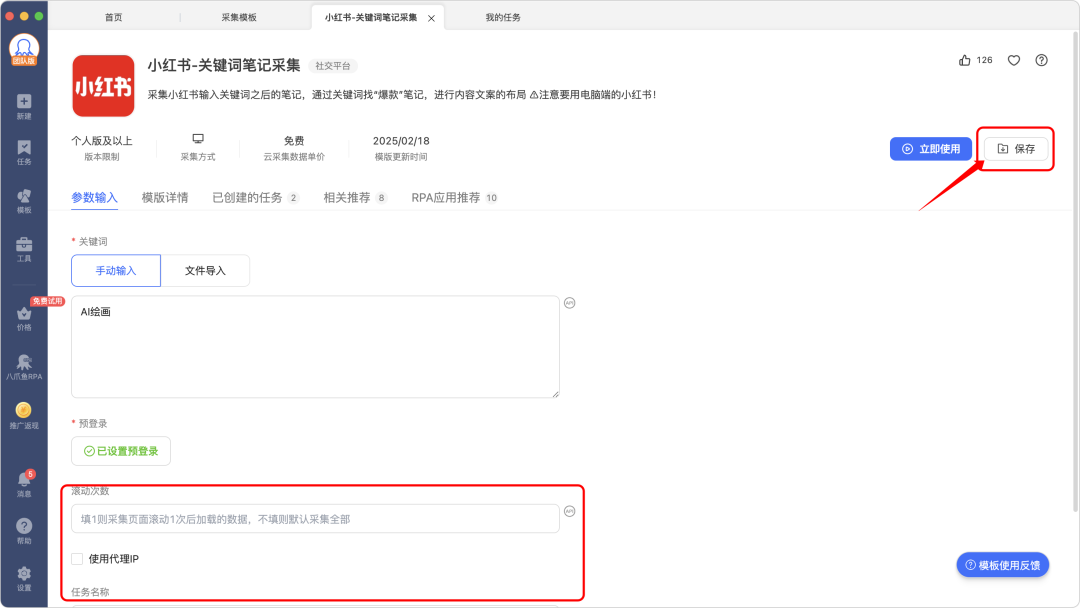This screenshot has height=608, width=1080.
Task: Switch to the 首页 tab
Action: (x=114, y=17)
